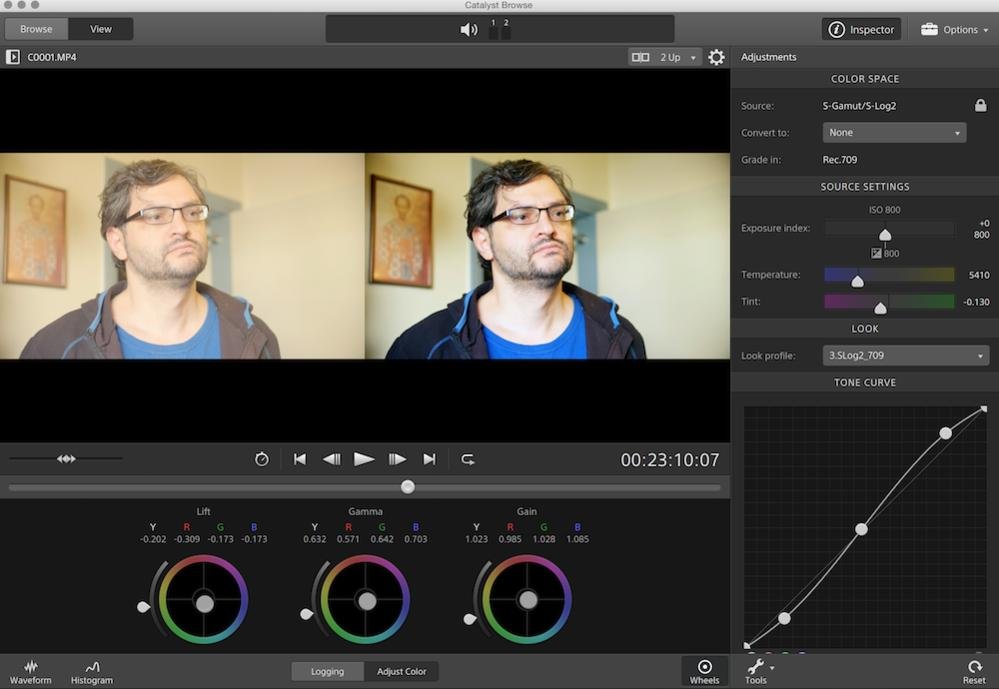Image resolution: width=999 pixels, height=689 pixels.
Task: Switch to the View tab
Action: point(100,29)
